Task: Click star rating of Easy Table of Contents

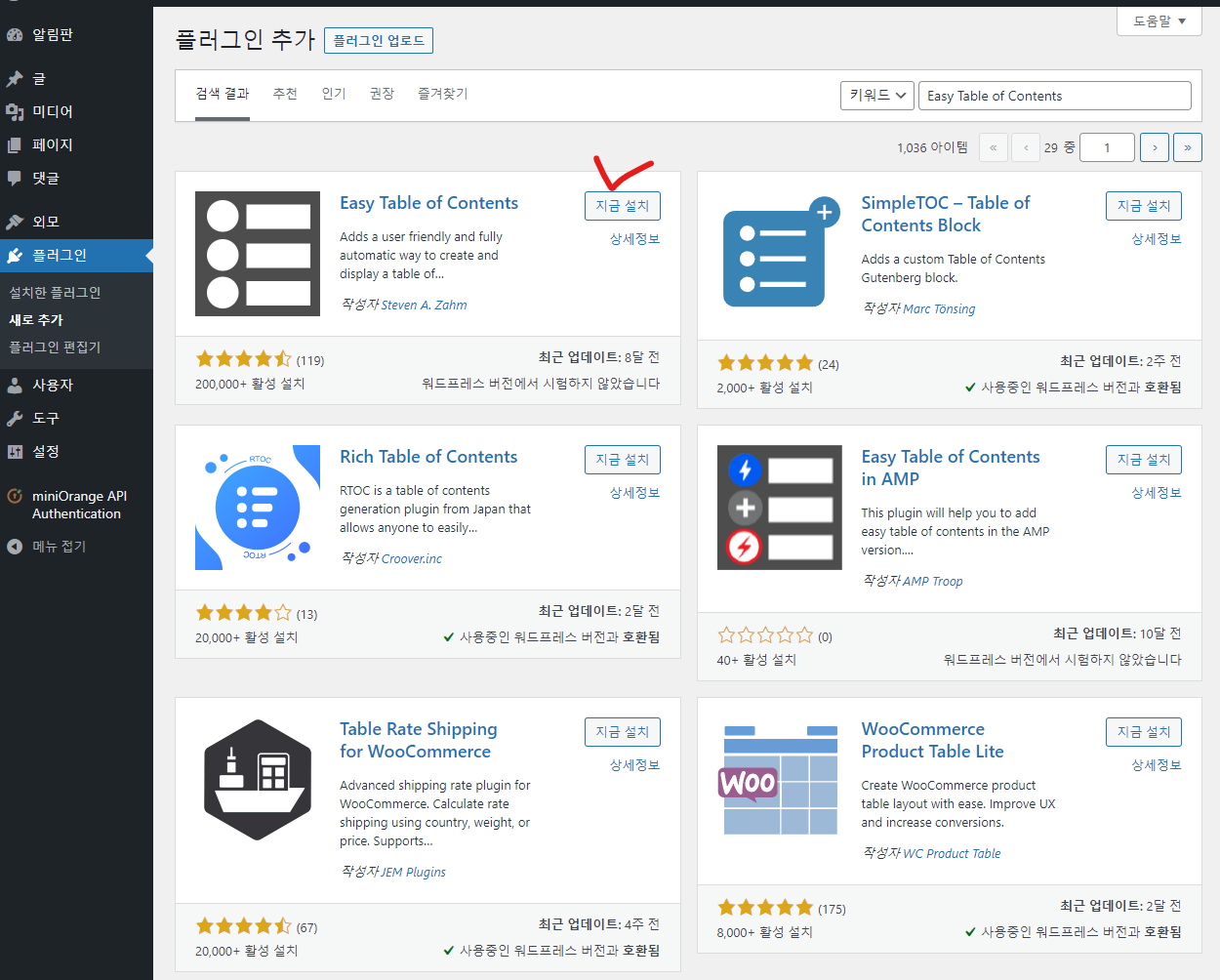Action: [x=244, y=359]
